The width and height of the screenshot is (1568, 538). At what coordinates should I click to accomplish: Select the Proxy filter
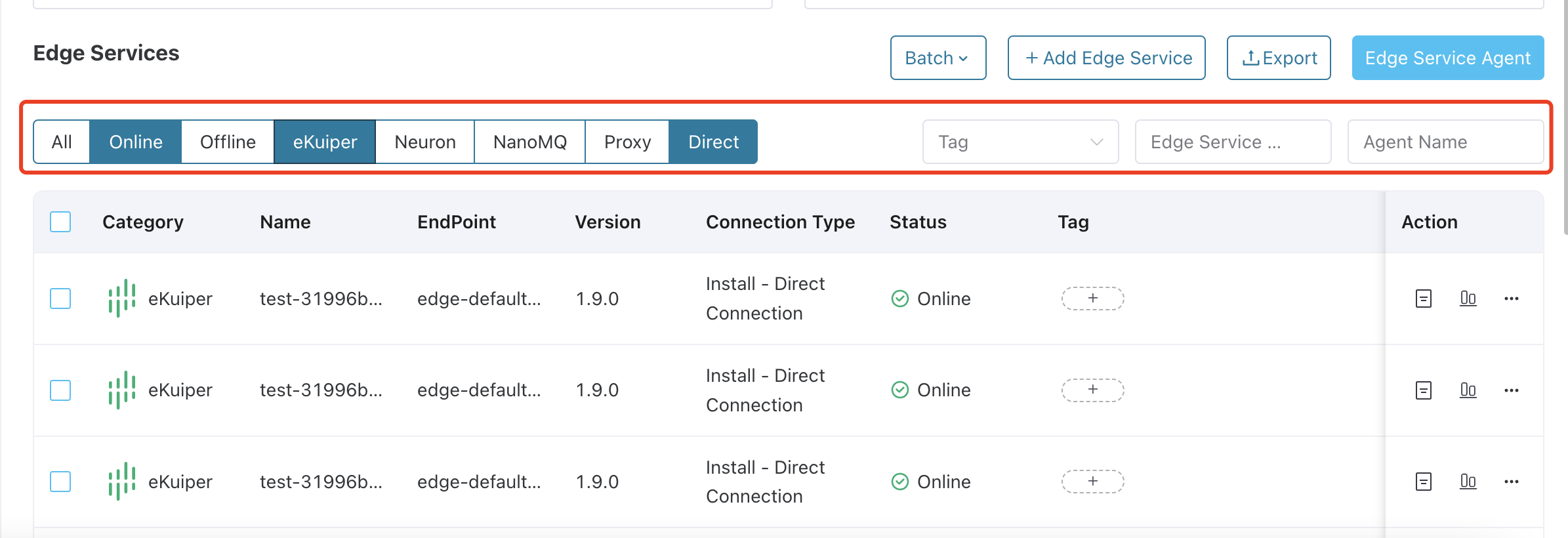(x=627, y=142)
